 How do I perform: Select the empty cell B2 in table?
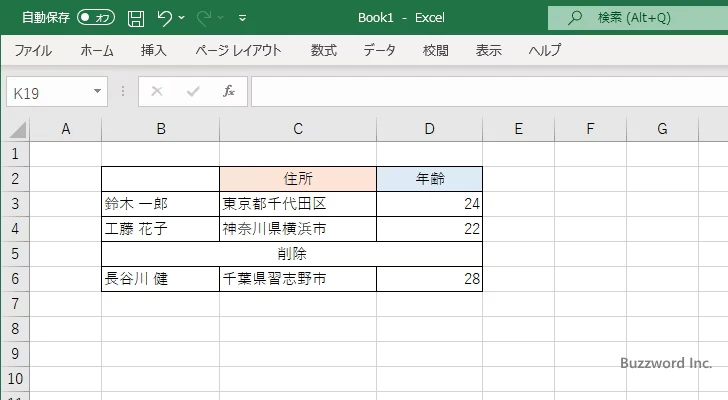tap(161, 179)
